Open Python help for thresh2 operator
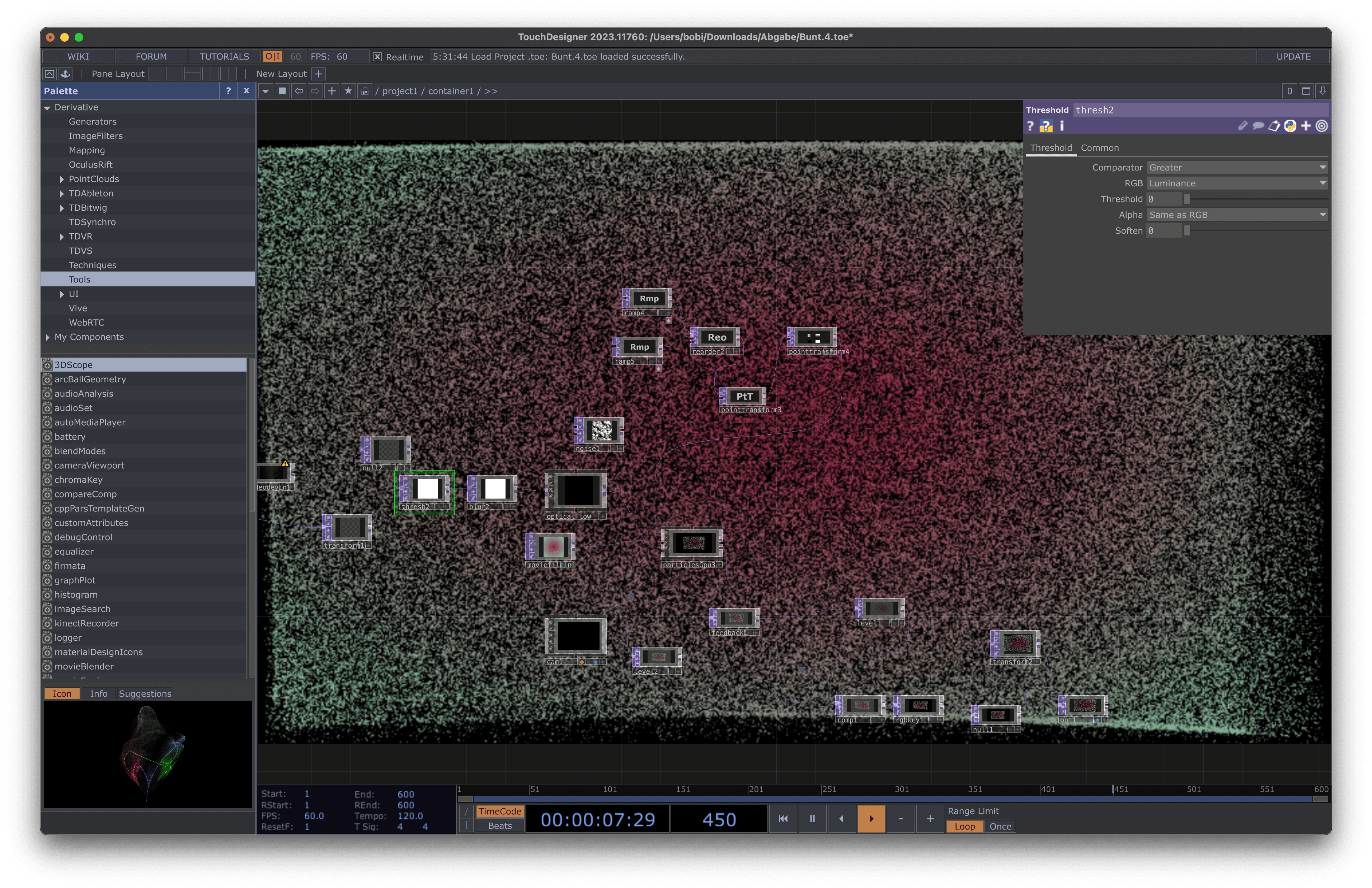1372x888 pixels. tap(1046, 126)
